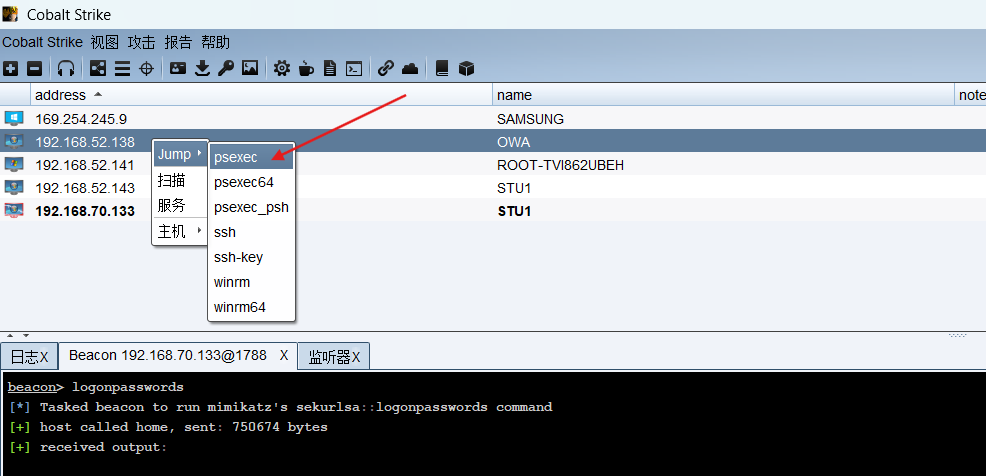The width and height of the screenshot is (986, 476).
Task: Select the 192.168.52.143 address cell
Action: (85, 188)
